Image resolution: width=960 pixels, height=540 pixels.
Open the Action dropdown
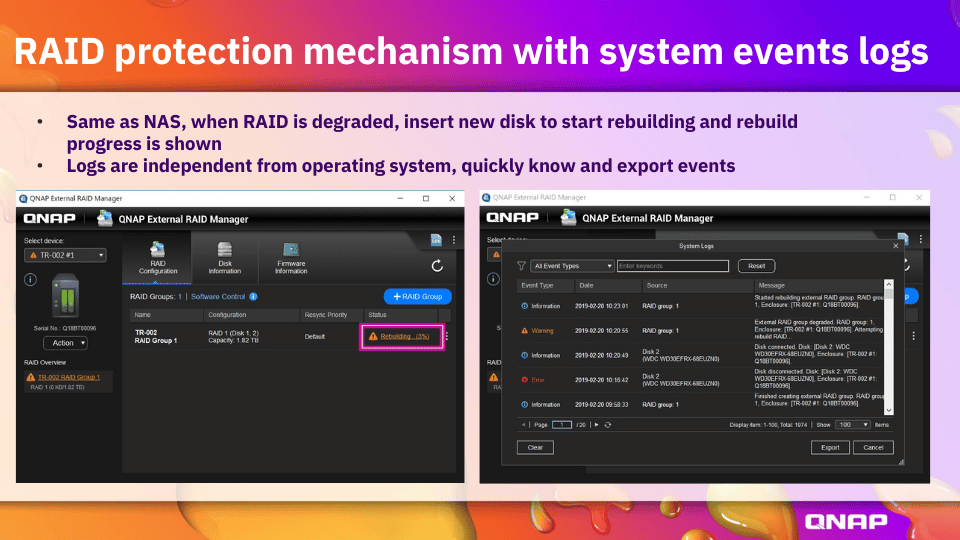click(66, 343)
